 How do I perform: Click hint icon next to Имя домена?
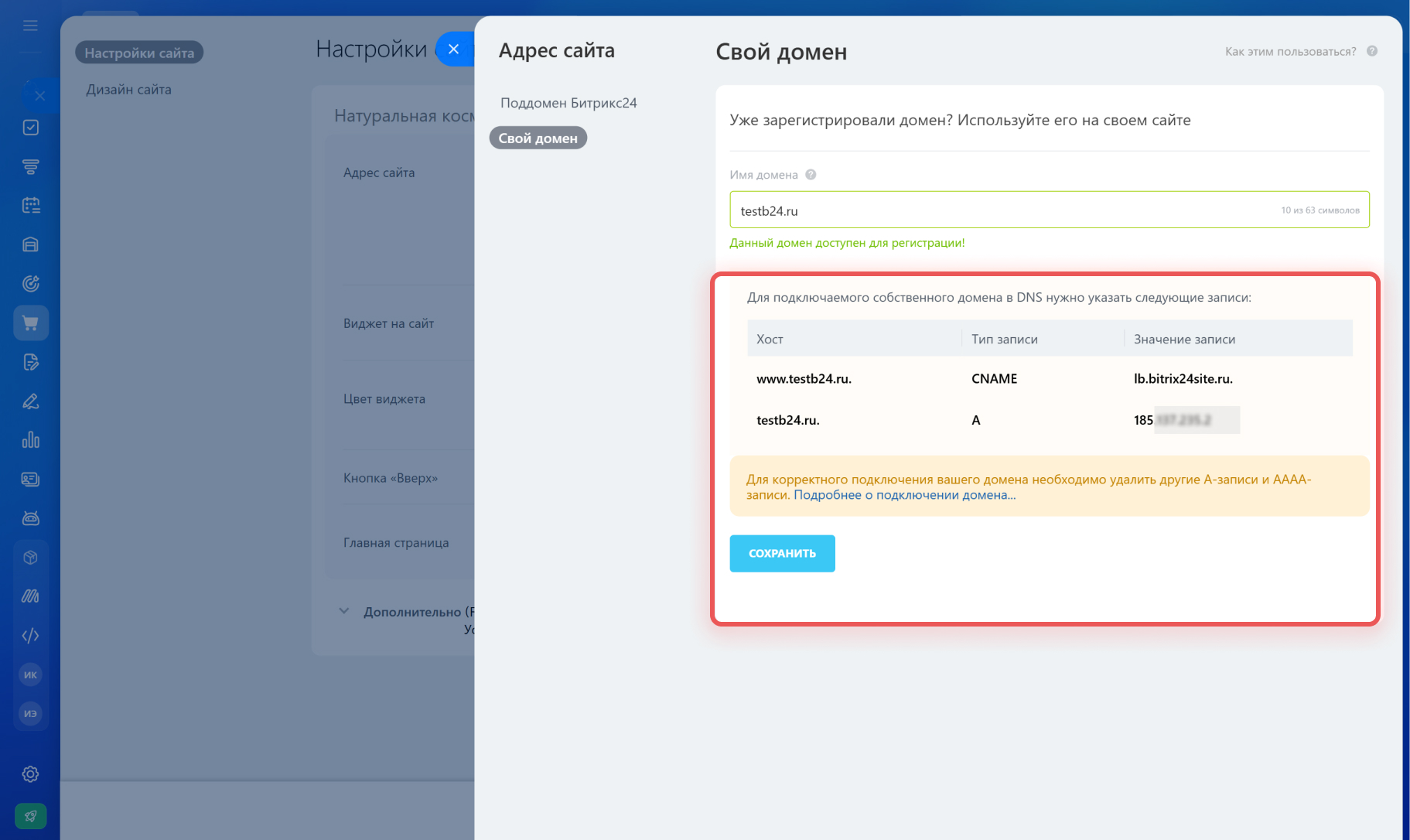click(811, 175)
